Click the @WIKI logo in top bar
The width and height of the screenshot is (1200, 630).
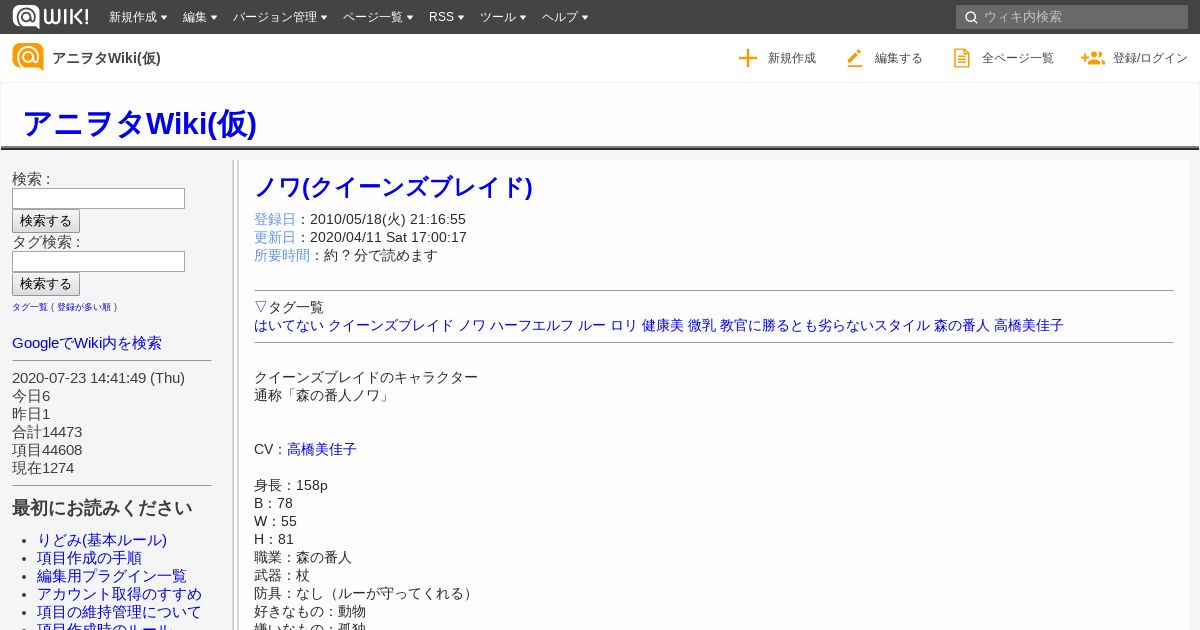[50, 16]
